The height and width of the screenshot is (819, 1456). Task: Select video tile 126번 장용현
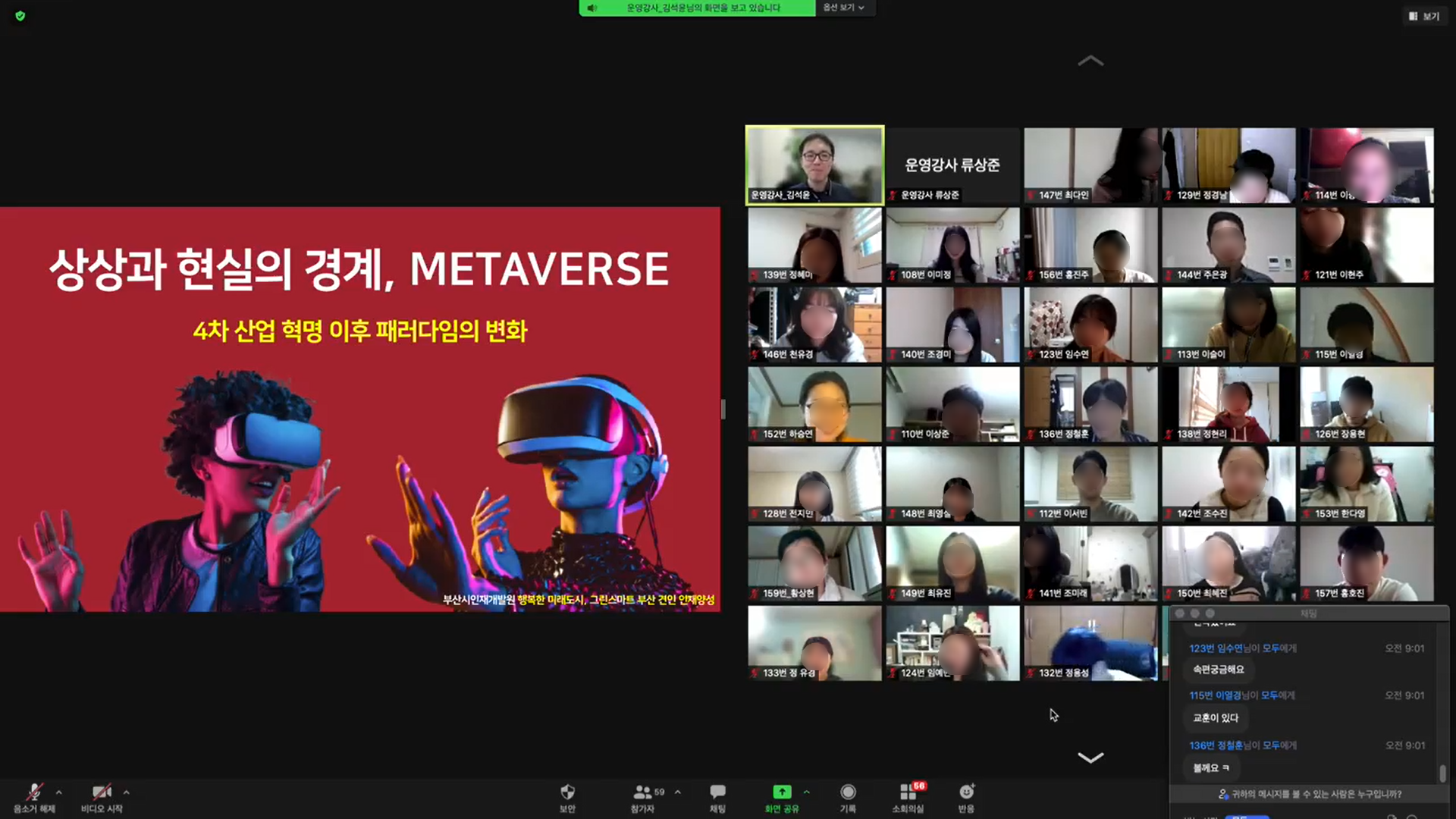(x=1367, y=404)
